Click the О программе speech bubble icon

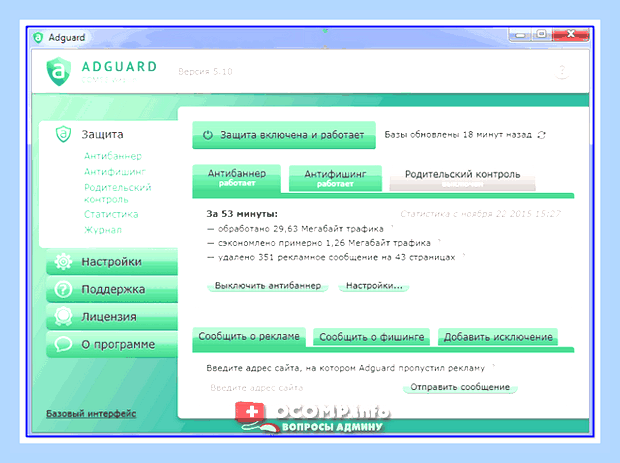(63, 344)
